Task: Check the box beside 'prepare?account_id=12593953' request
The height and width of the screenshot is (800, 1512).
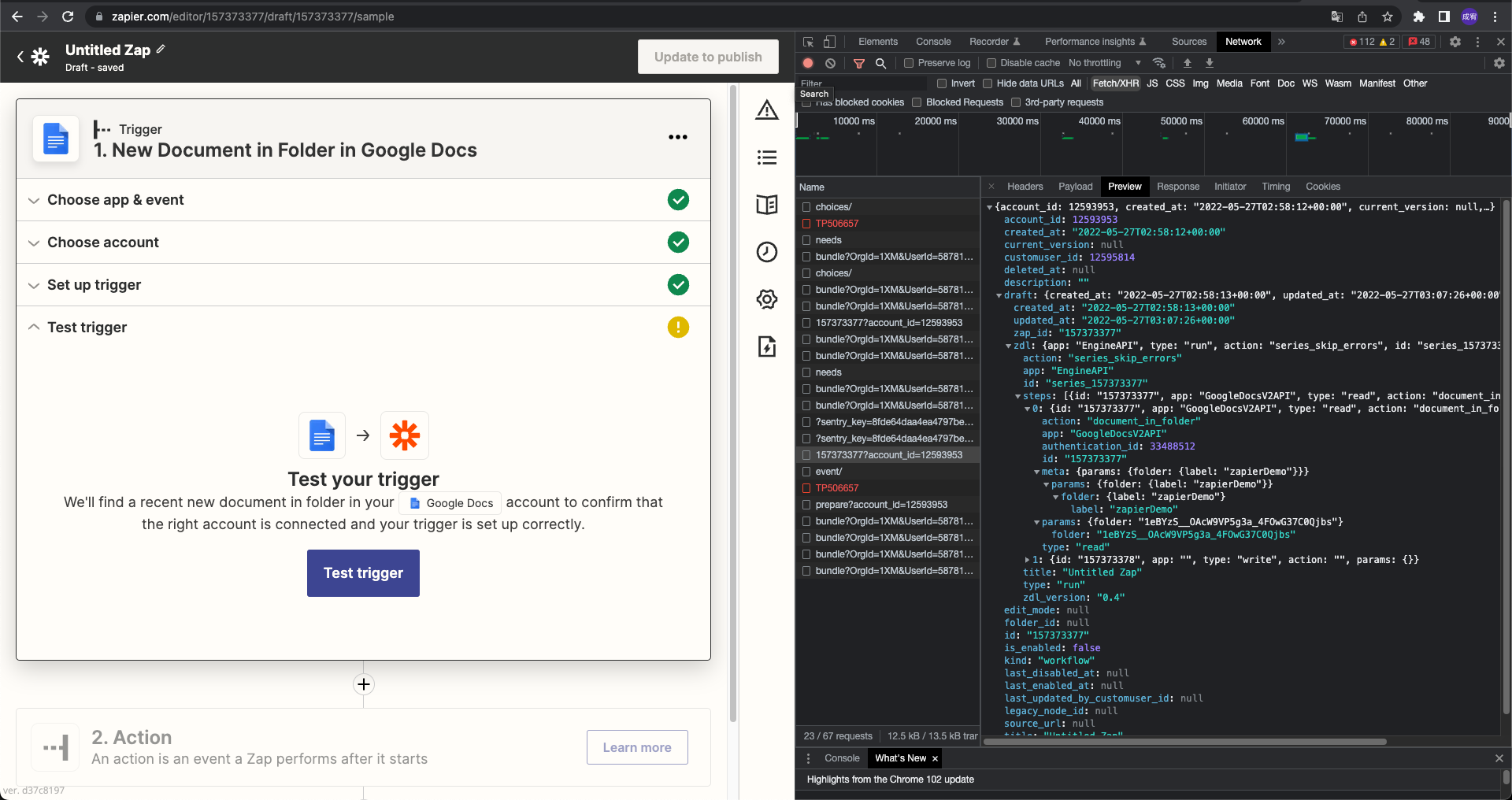Action: click(806, 505)
